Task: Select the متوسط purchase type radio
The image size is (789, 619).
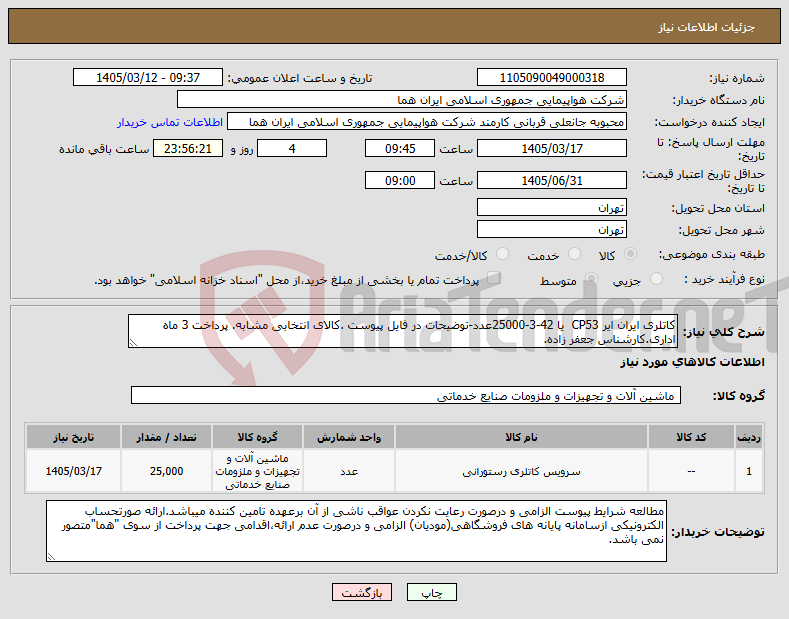Action: point(591,279)
